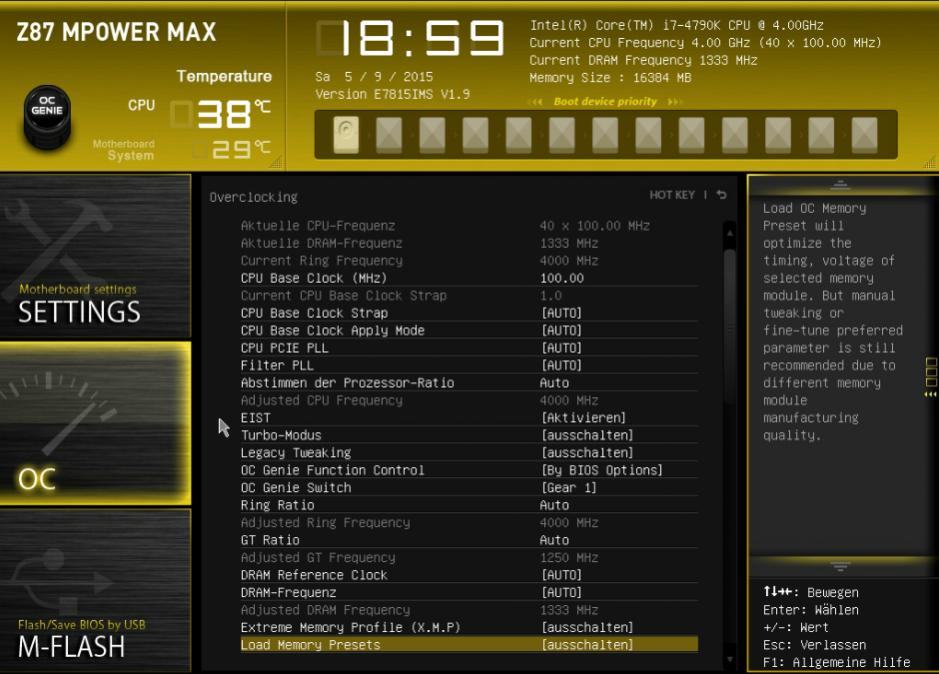Viewport: 939px width, 674px height.
Task: Click Boot device priority label
Action: click(605, 101)
